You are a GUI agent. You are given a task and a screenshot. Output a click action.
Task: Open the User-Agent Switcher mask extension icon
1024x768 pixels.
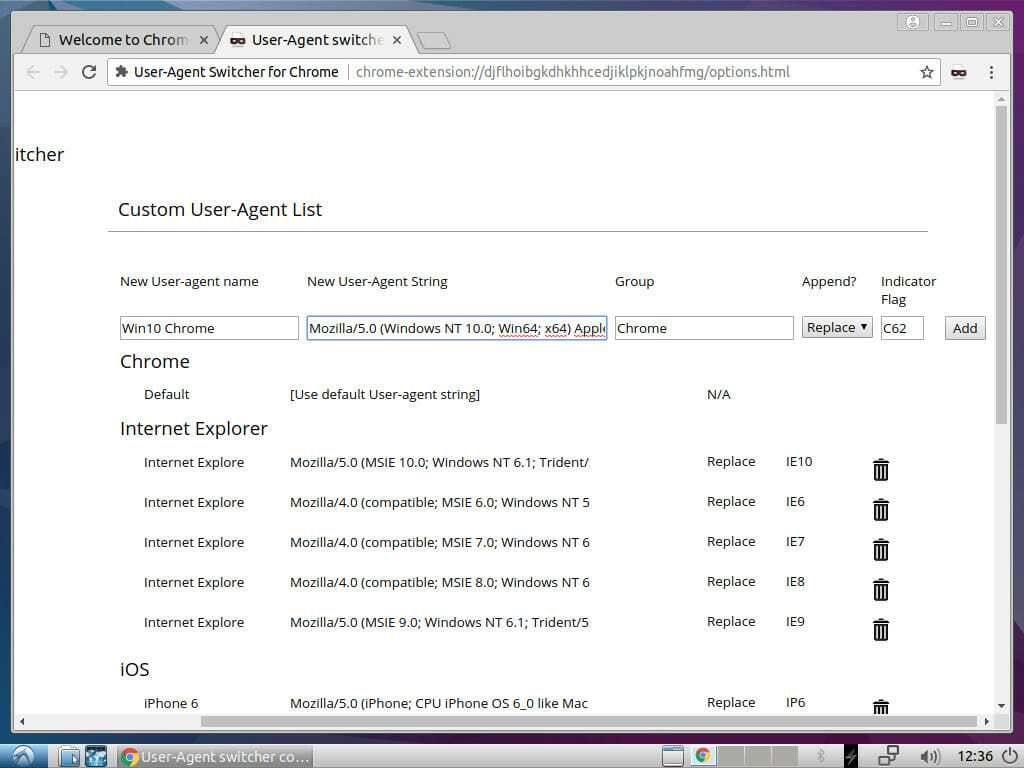click(958, 71)
